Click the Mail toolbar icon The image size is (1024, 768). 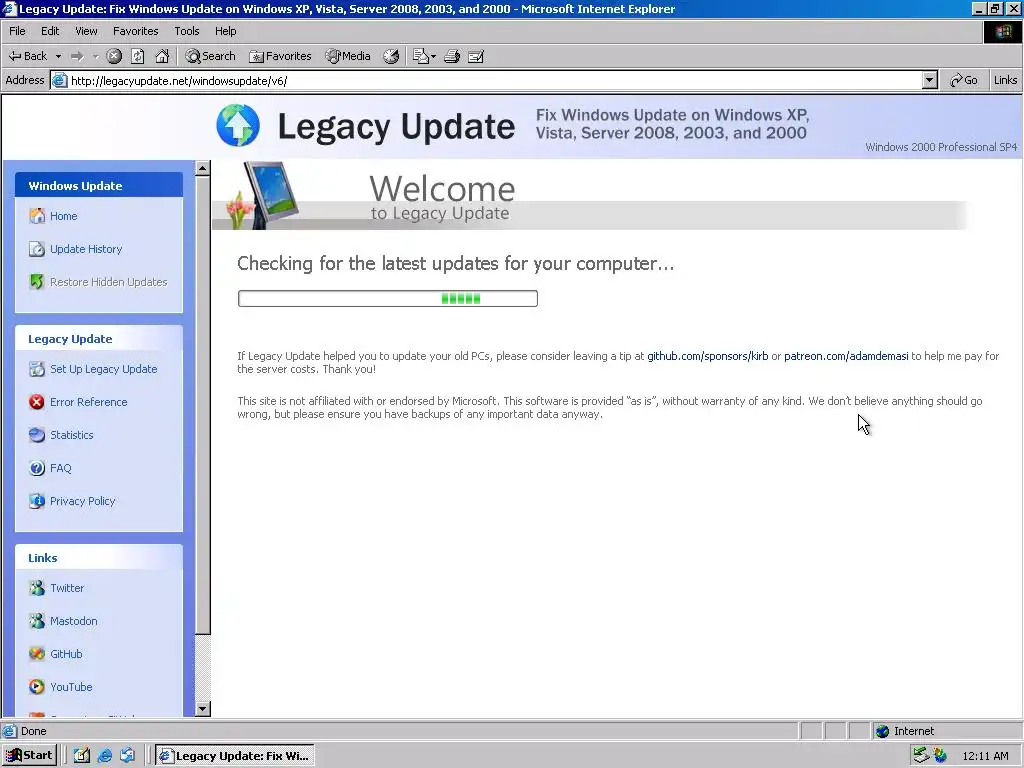[x=420, y=56]
